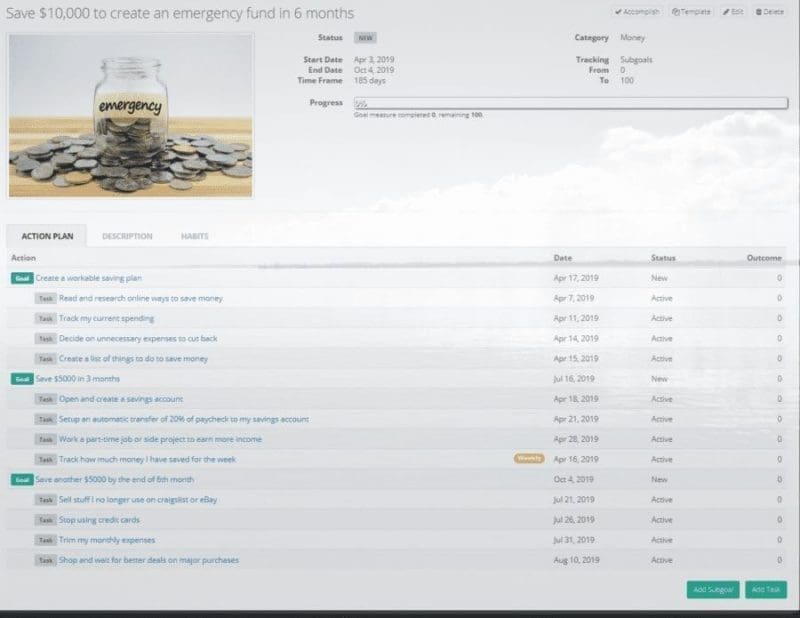Open Save another $5000 by end of 6th month
800x618 pixels.
point(114,479)
